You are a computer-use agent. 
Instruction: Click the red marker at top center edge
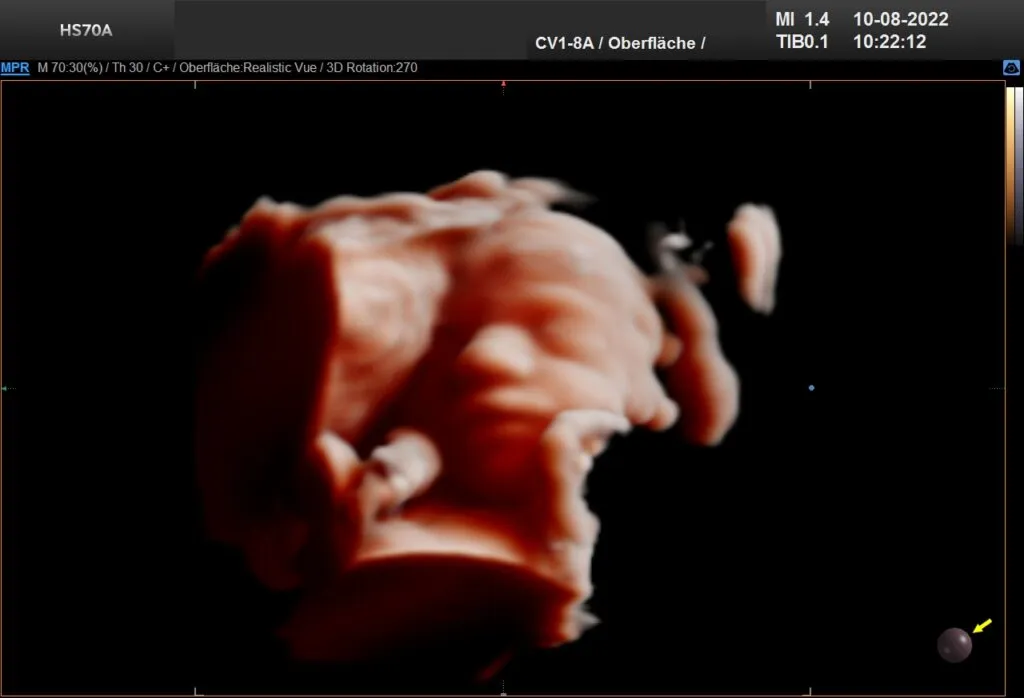[x=503, y=84]
